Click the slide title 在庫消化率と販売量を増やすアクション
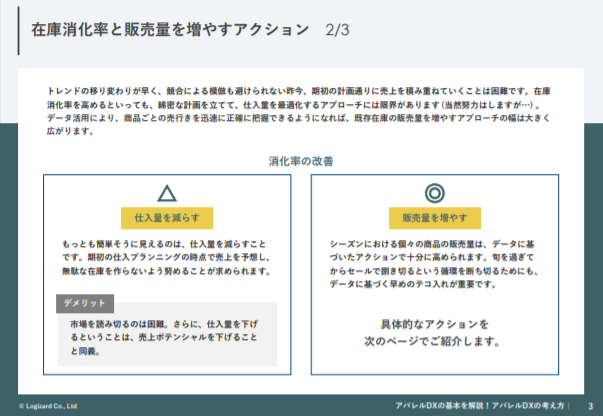Image resolution: width=603 pixels, height=416 pixels. [x=171, y=30]
